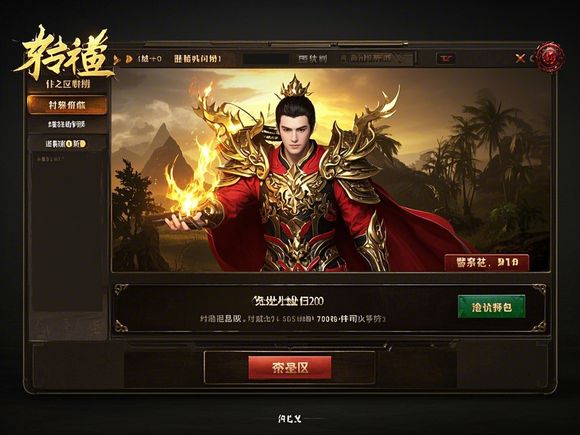Click the golden calligraphy game logo
The image size is (580, 435).
[x=65, y=53]
